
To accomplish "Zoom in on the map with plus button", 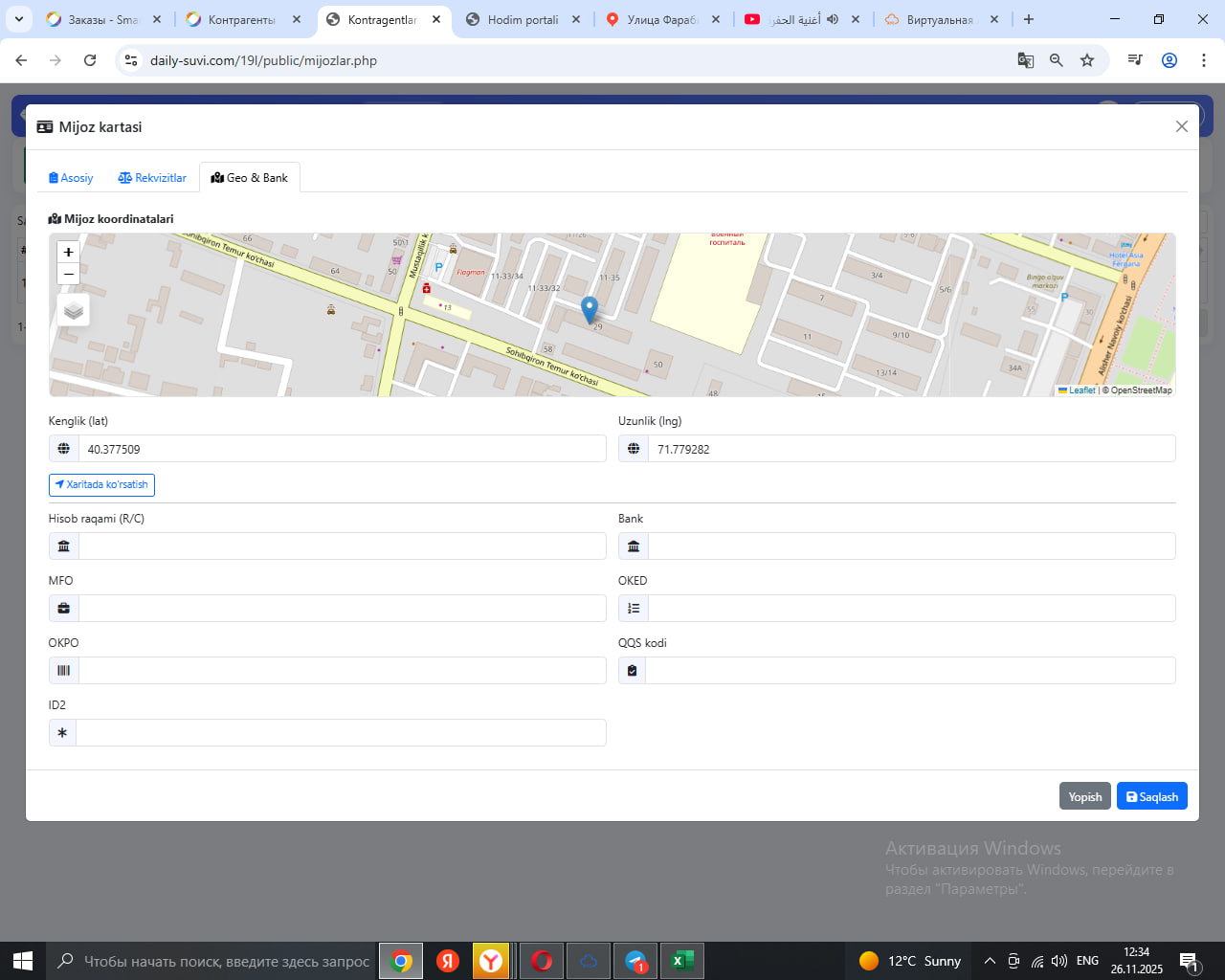I will (x=68, y=252).
